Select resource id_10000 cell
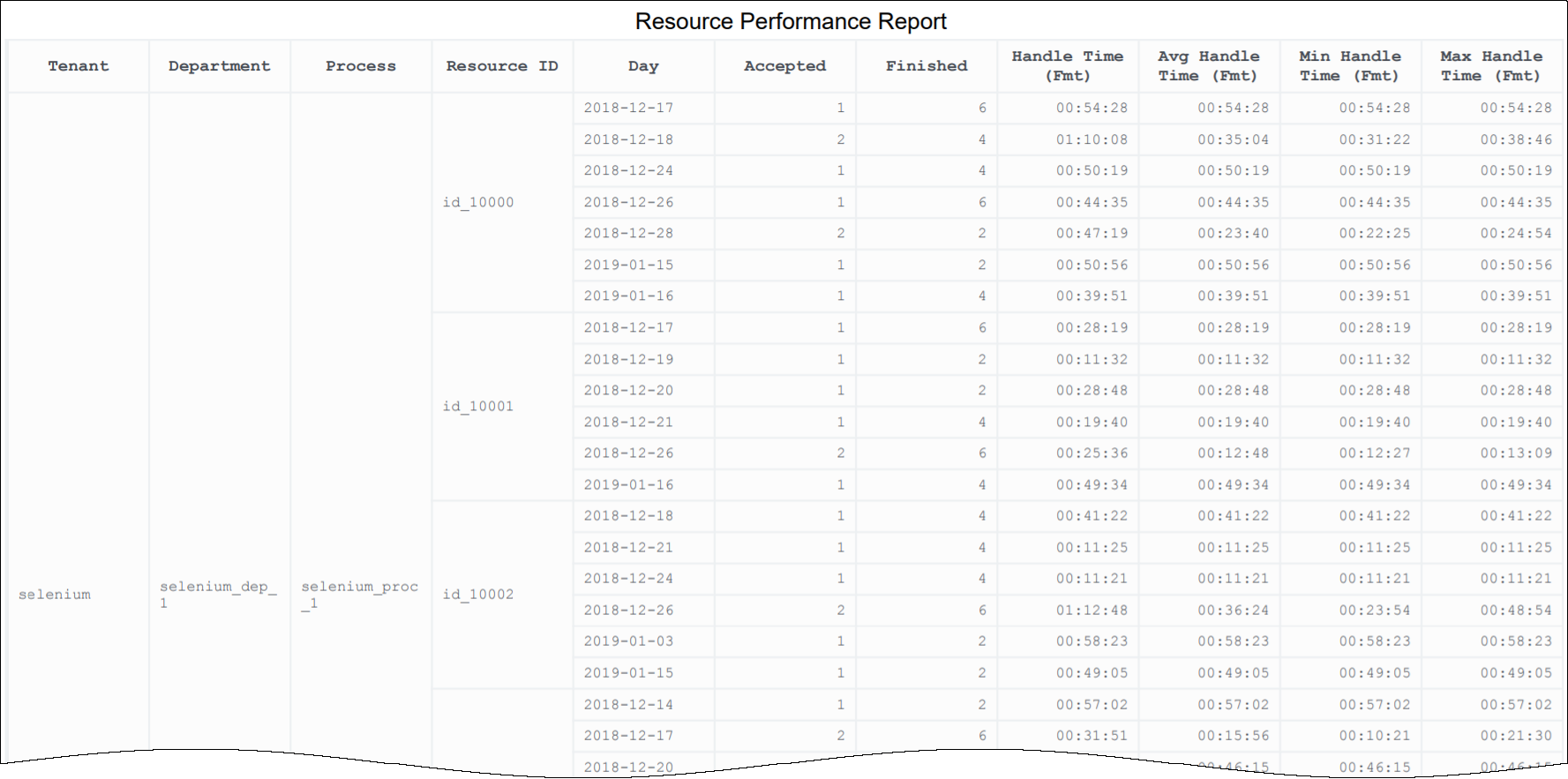The height and width of the screenshot is (779, 1568). [478, 203]
